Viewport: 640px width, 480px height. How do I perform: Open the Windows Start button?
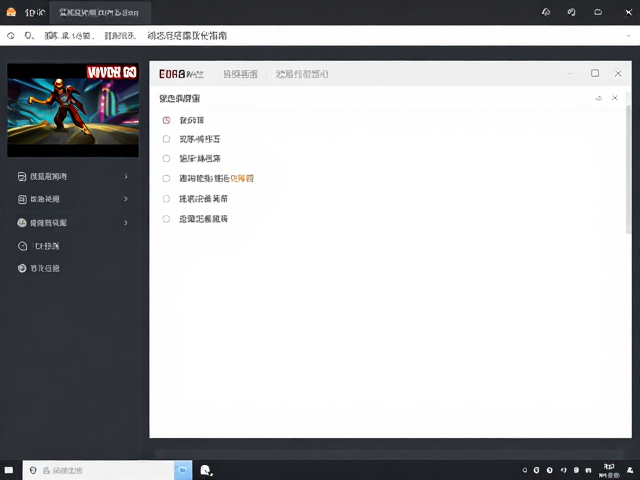point(9,470)
